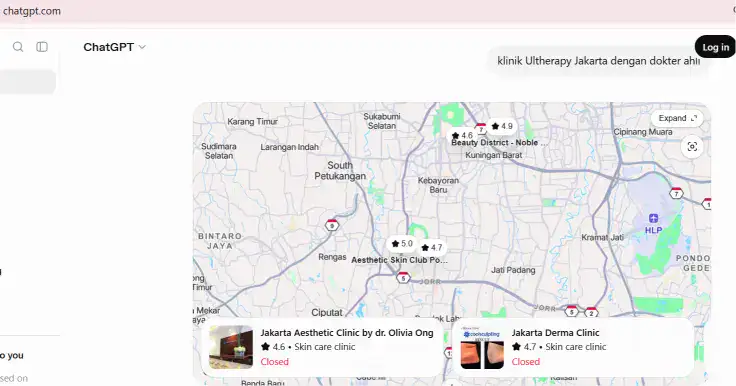
Task: Click the Jakarta Aesthetic Clinic thumbnail photo
Action: click(231, 347)
